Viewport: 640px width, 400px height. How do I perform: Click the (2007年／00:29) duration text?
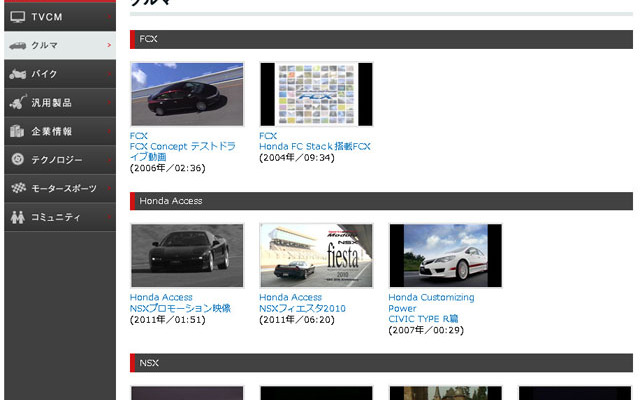[426, 330]
